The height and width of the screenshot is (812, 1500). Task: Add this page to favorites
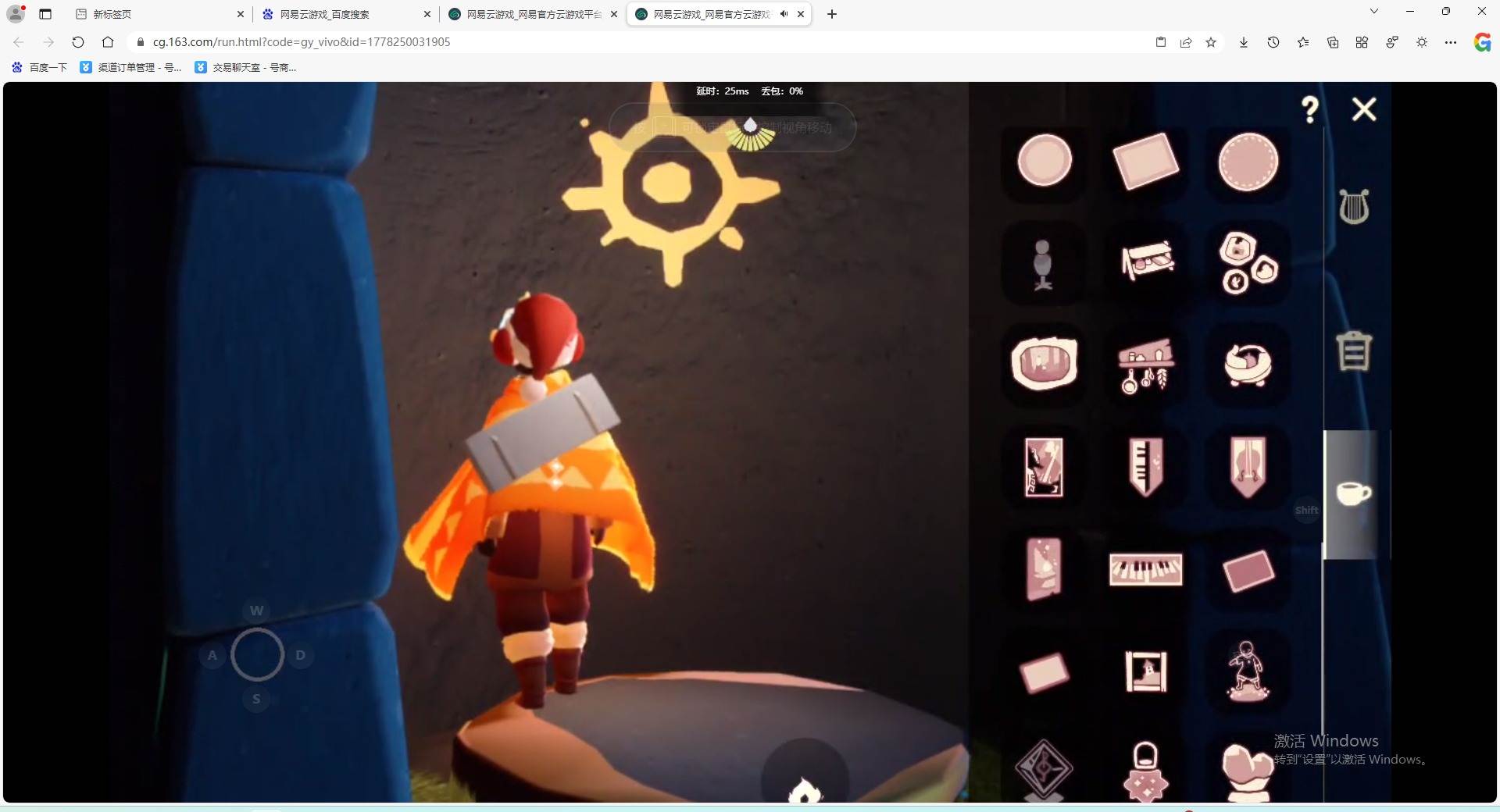coord(1211,42)
